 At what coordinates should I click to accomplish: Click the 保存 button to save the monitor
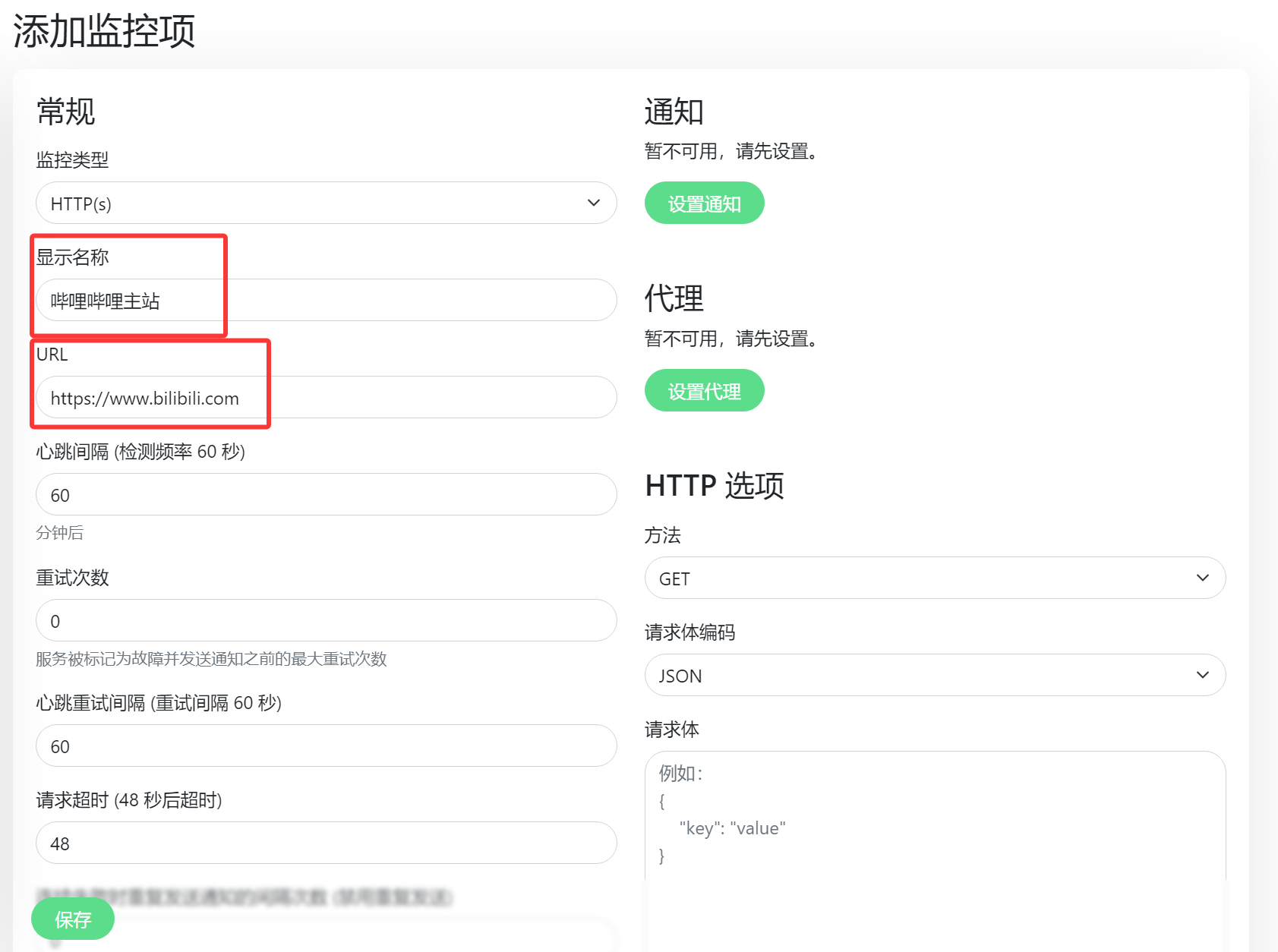pyautogui.click(x=72, y=919)
